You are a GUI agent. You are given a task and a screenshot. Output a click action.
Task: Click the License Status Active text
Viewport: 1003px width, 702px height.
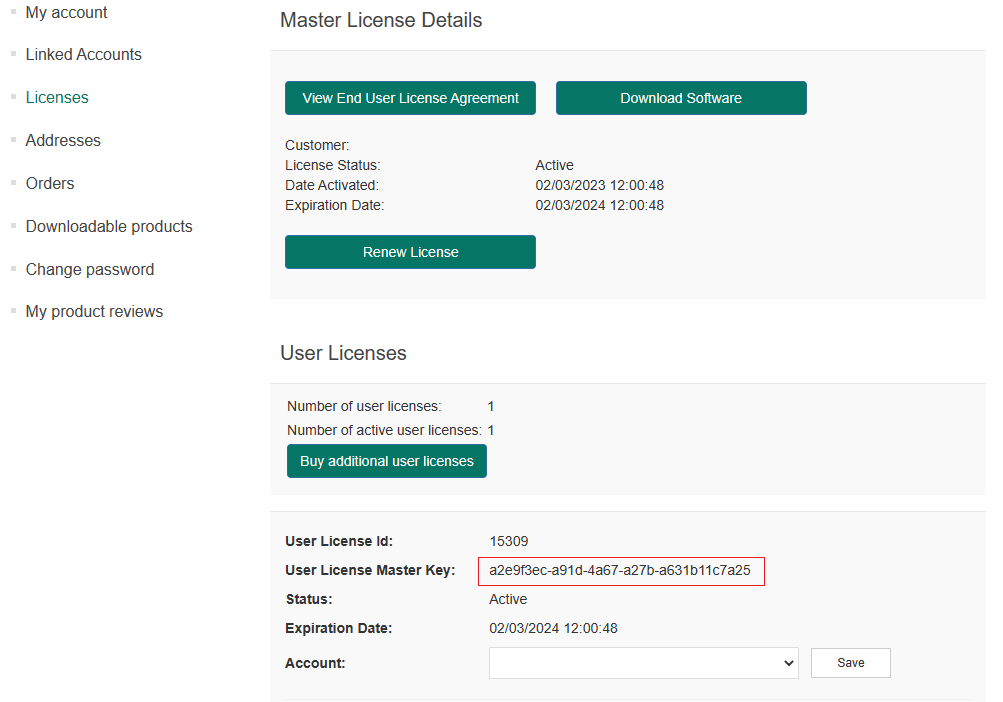554,166
